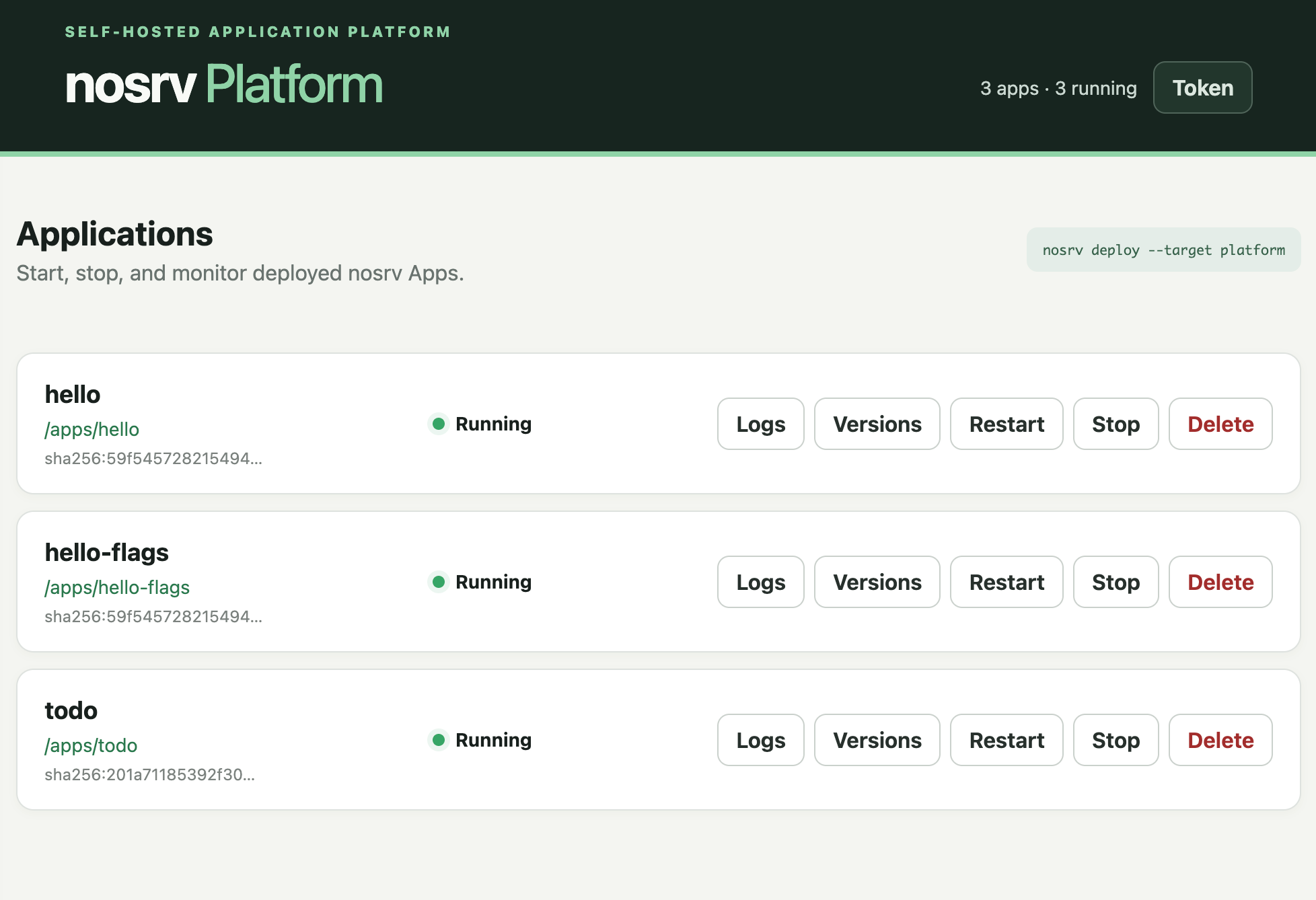Open Logs for the hello app
1316x900 pixels.
(760, 424)
